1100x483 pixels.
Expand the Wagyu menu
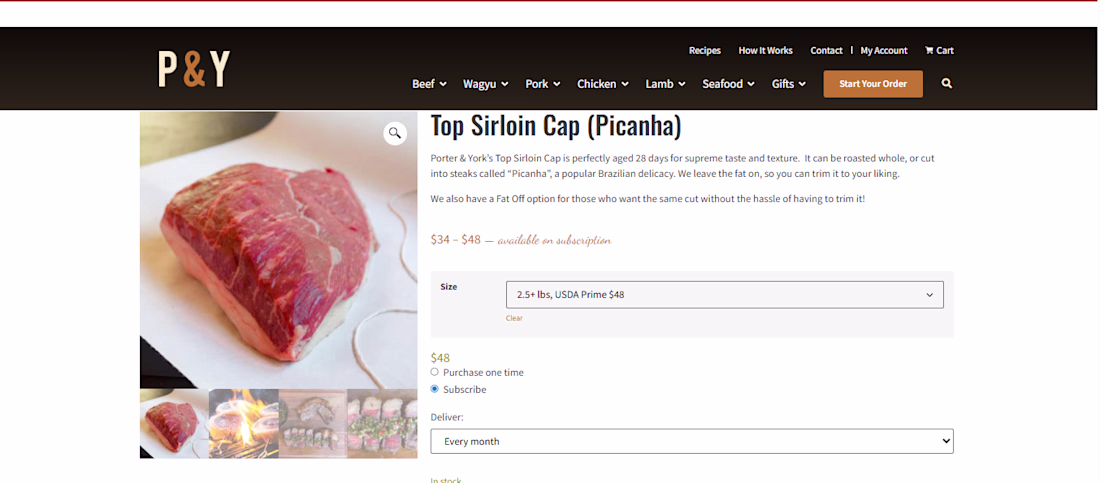coord(486,84)
